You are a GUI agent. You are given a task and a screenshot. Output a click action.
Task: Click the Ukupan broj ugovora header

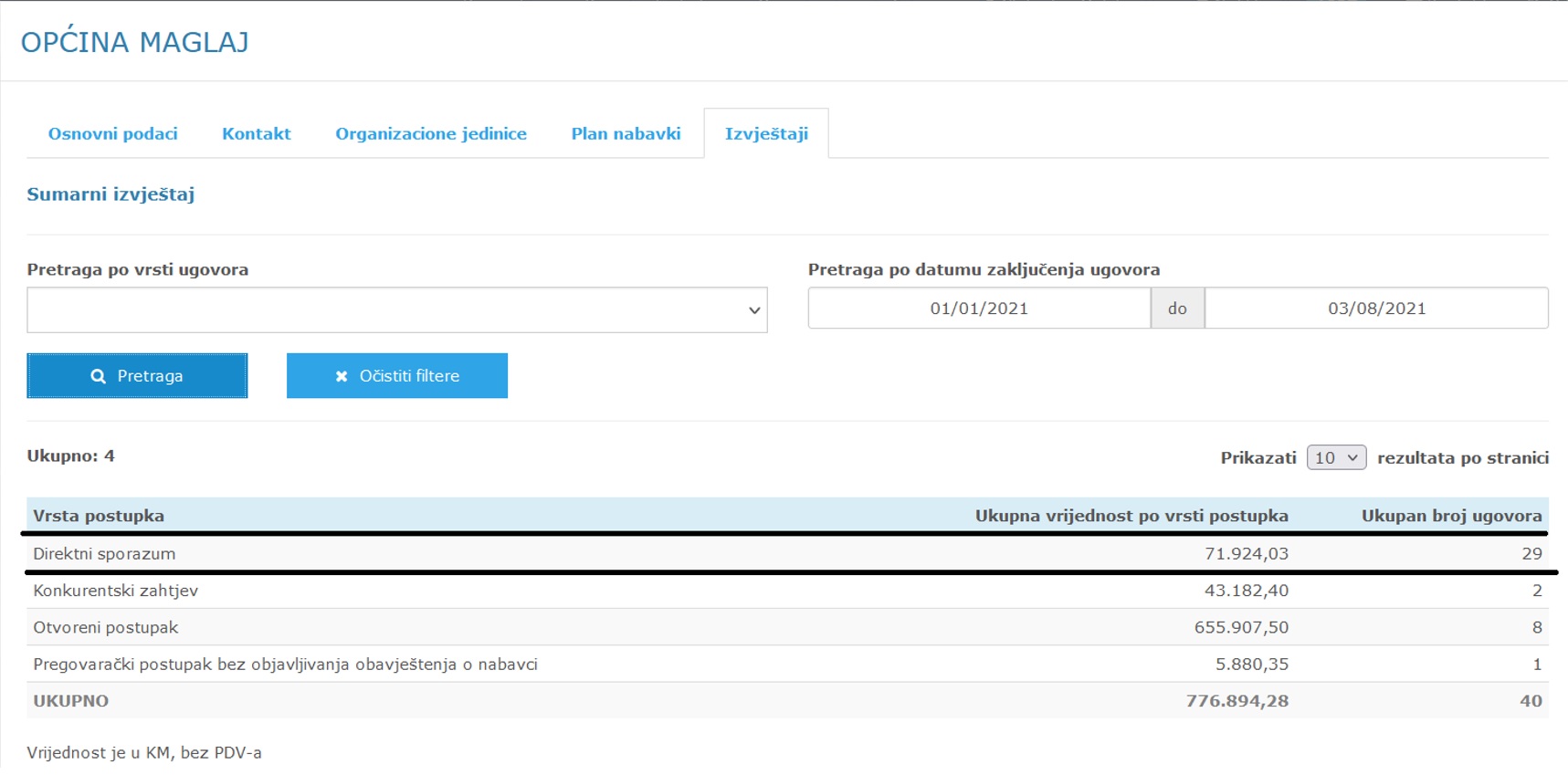[1451, 516]
